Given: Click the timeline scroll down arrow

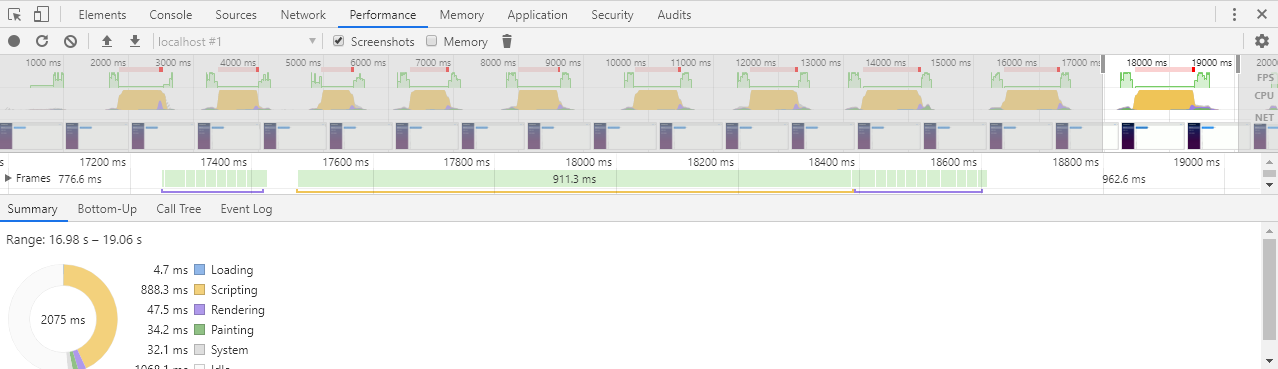Looking at the screenshot, I should pos(1269,184).
